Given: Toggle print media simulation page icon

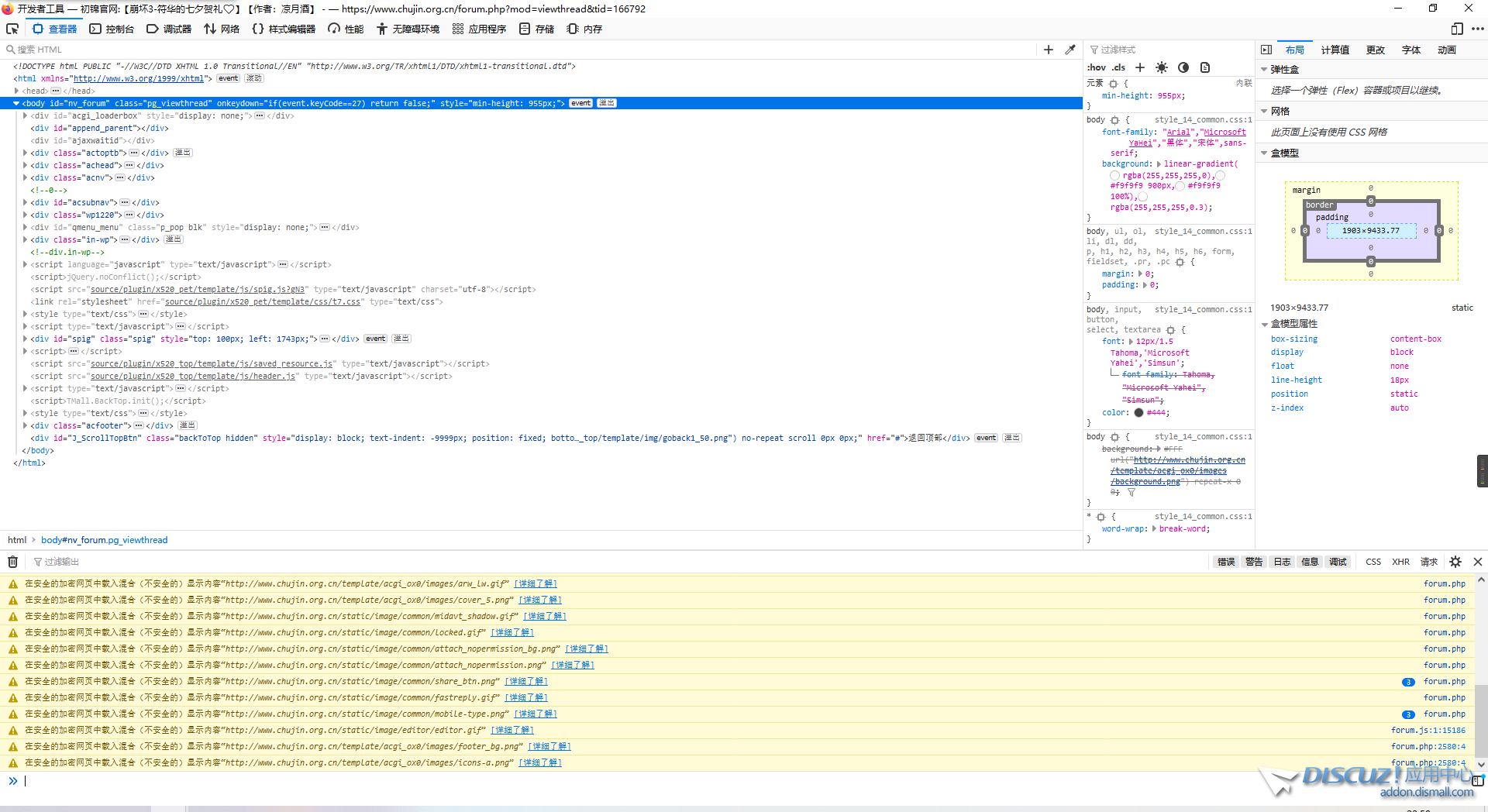Looking at the screenshot, I should coord(1205,67).
